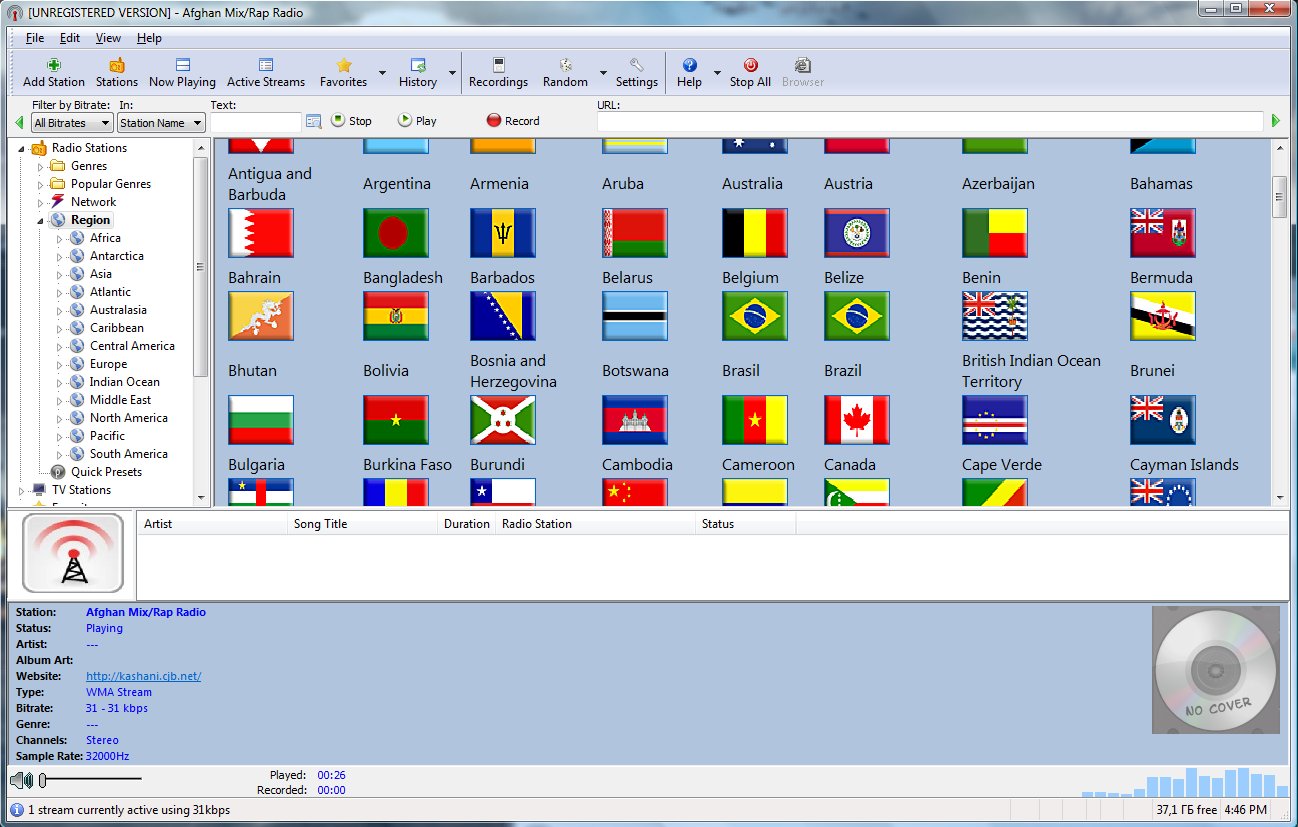The width and height of the screenshot is (1298, 827).
Task: Click the Favorites star icon
Action: [x=344, y=65]
